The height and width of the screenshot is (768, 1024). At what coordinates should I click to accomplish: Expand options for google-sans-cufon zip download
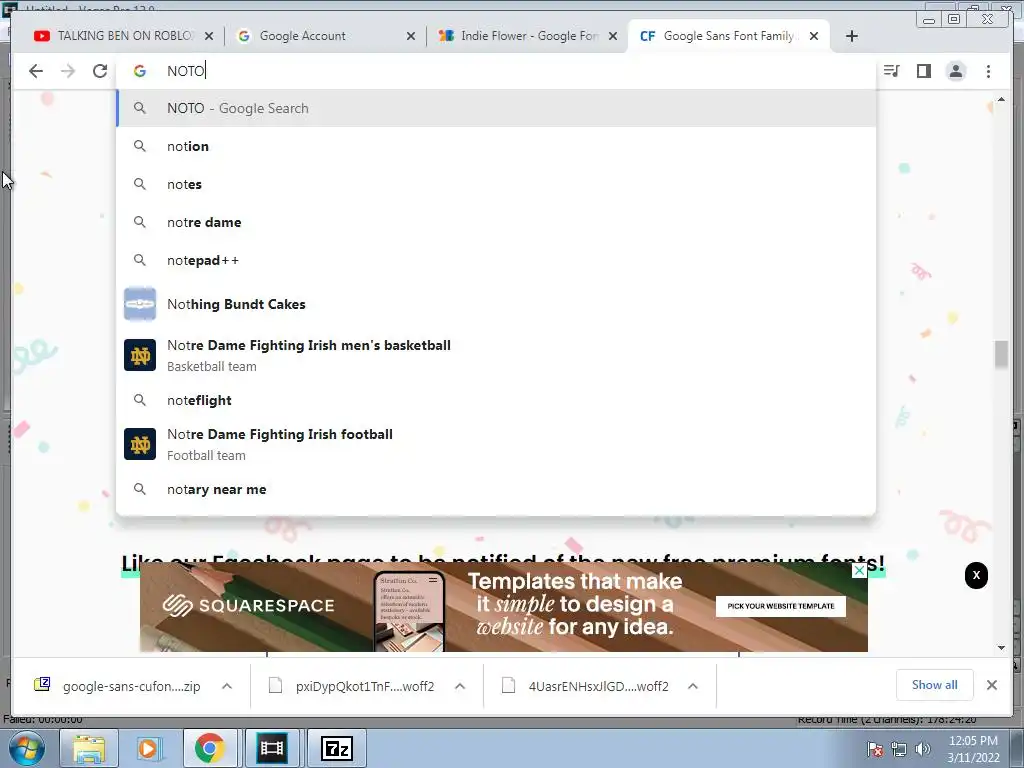pos(227,686)
